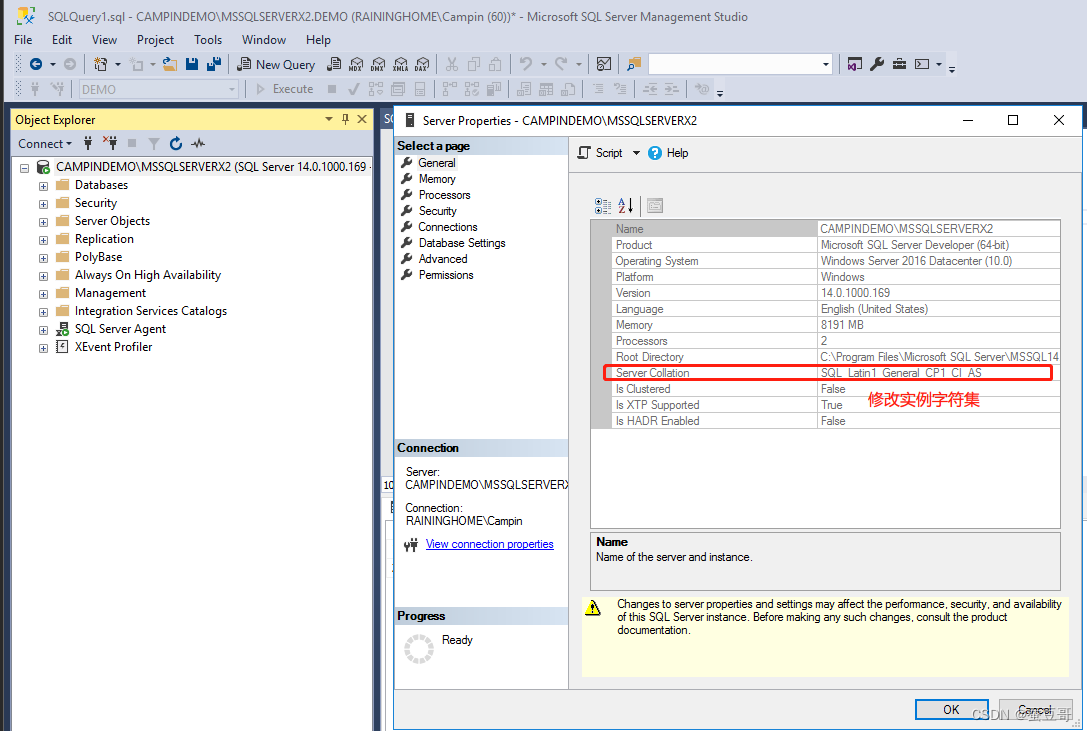This screenshot has height=731, width=1087.
Task: Select the Connections page
Action: coord(448,227)
